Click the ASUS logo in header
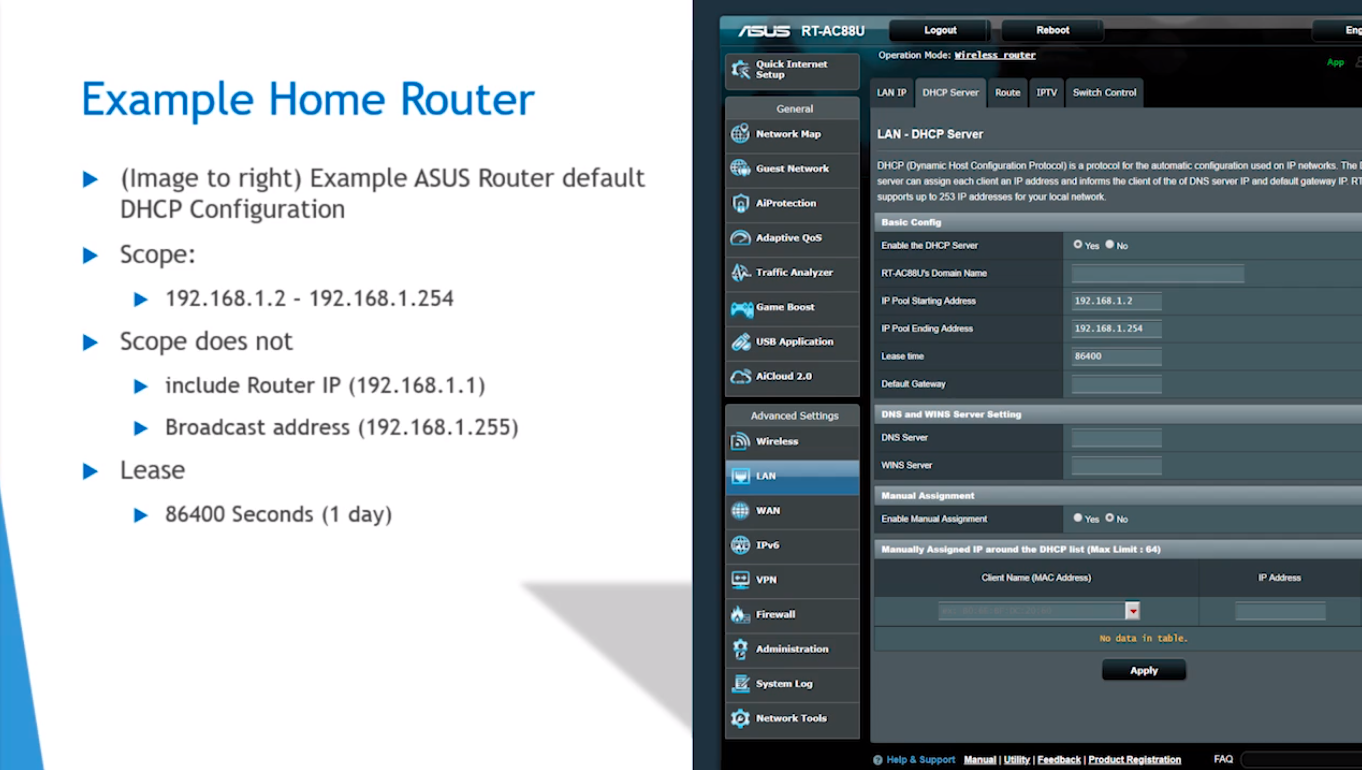1362x770 pixels. pyautogui.click(x=765, y=31)
